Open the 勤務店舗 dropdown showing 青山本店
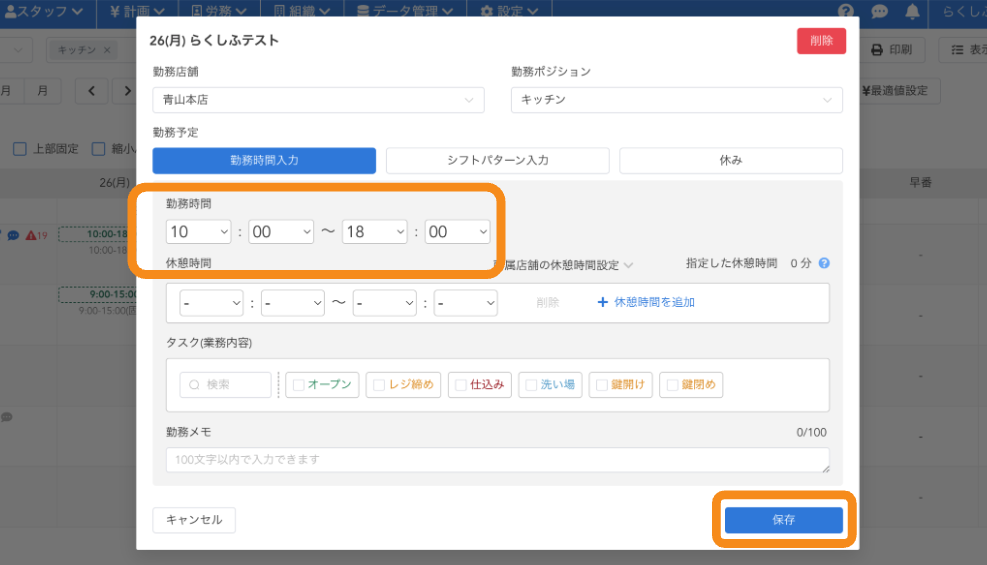Image resolution: width=987 pixels, height=565 pixels. click(319, 100)
